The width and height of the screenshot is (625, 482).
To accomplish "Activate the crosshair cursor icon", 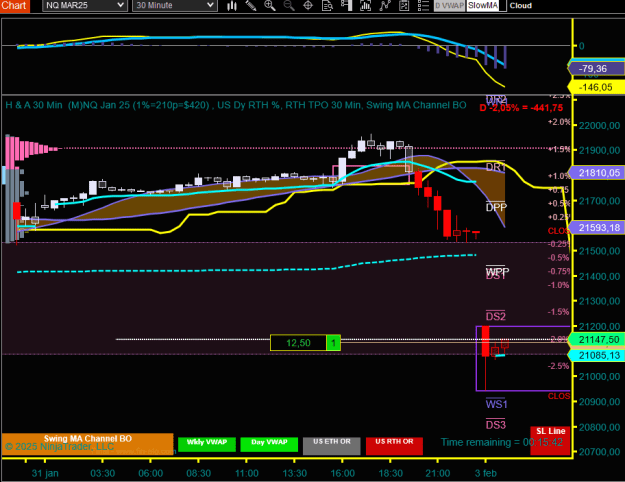I will [308, 6].
